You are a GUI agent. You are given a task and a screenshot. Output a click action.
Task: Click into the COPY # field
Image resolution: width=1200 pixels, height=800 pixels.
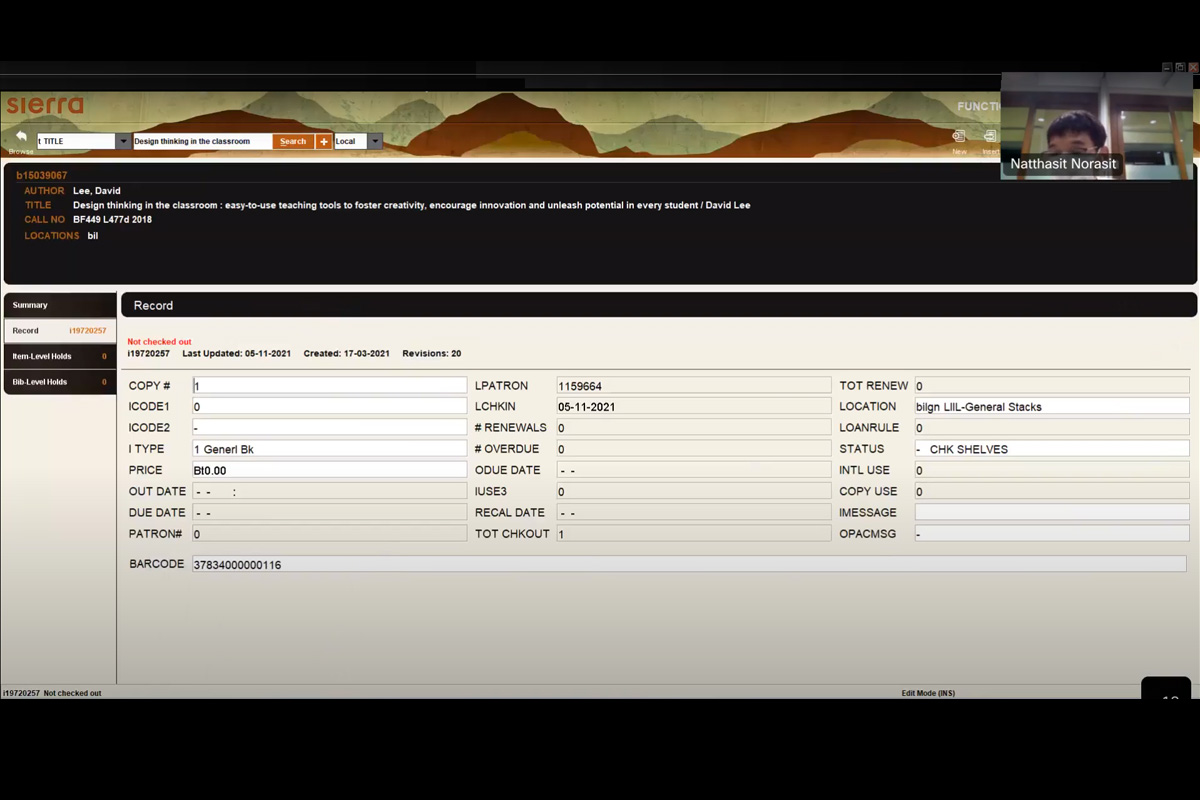pyautogui.click(x=329, y=386)
